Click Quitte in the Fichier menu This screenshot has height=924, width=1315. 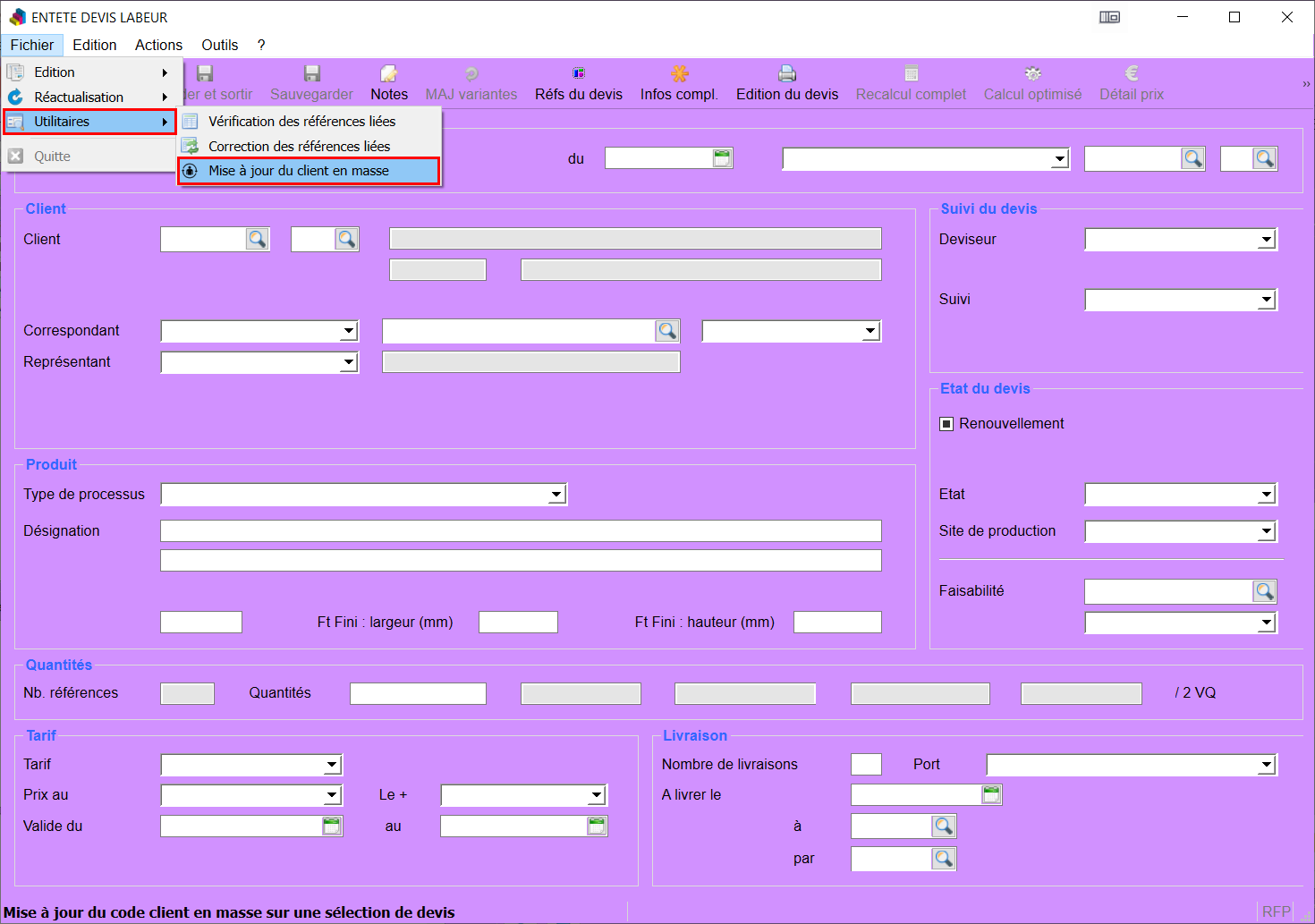(52, 157)
